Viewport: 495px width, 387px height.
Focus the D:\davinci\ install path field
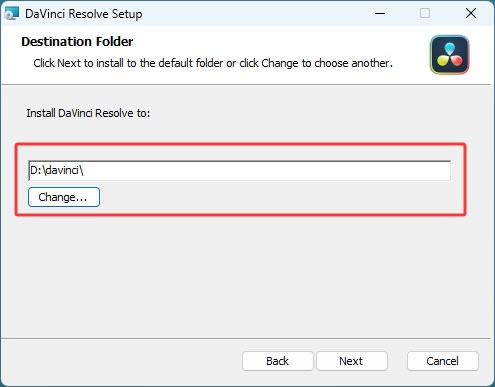coord(239,171)
